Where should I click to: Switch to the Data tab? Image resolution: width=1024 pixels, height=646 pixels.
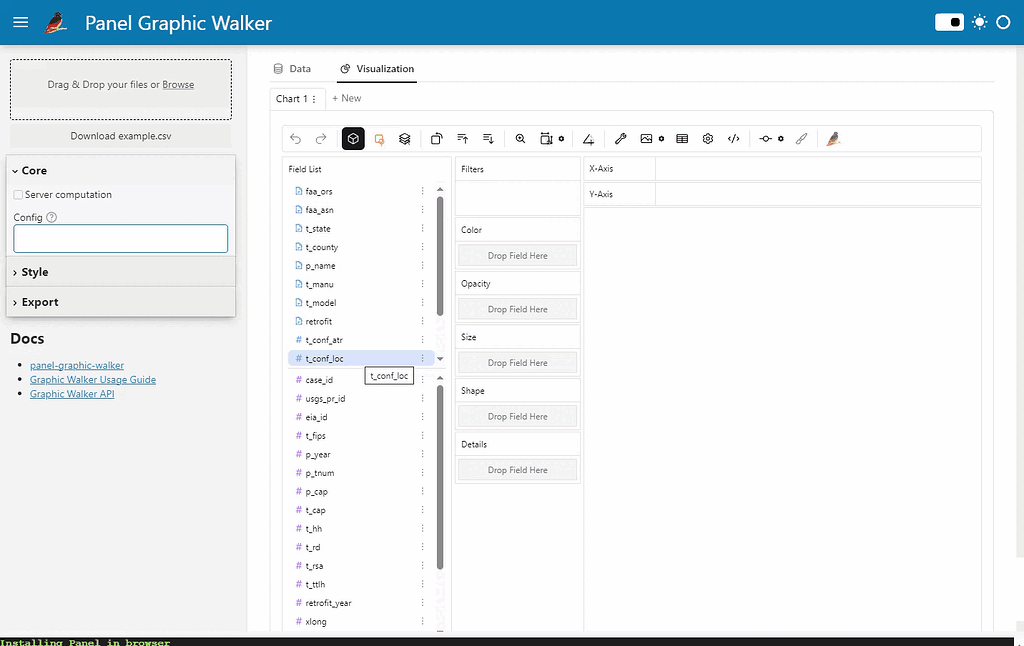click(292, 69)
